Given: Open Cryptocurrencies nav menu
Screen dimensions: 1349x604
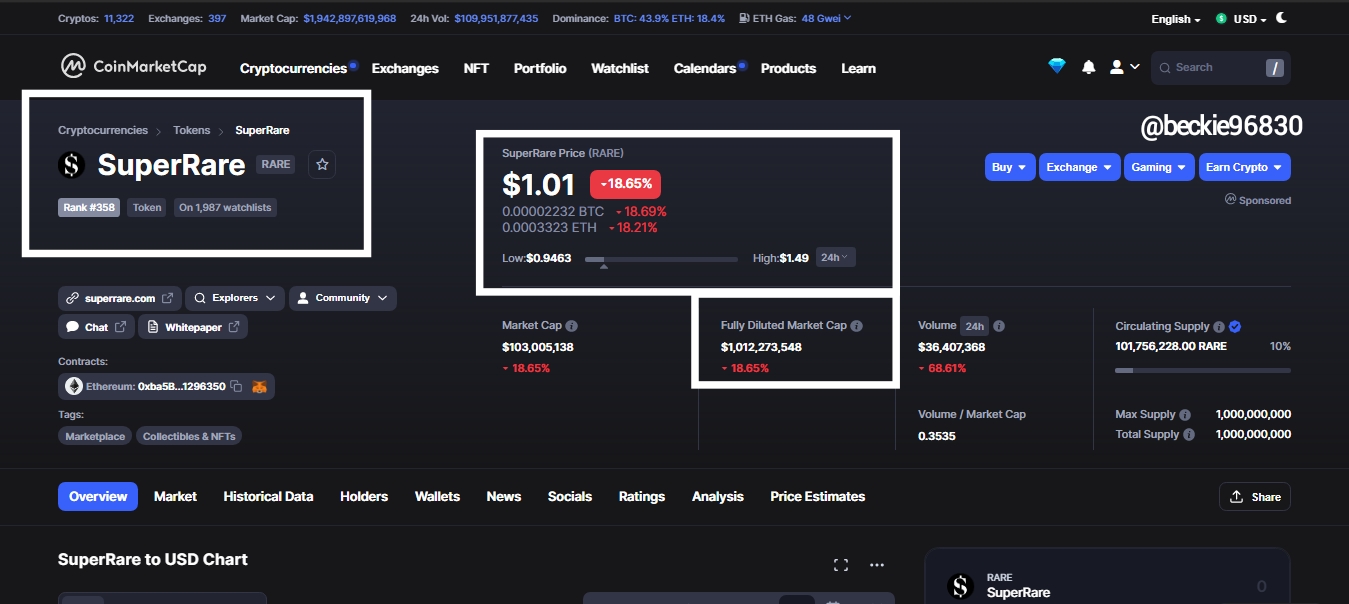Looking at the screenshot, I should [294, 68].
